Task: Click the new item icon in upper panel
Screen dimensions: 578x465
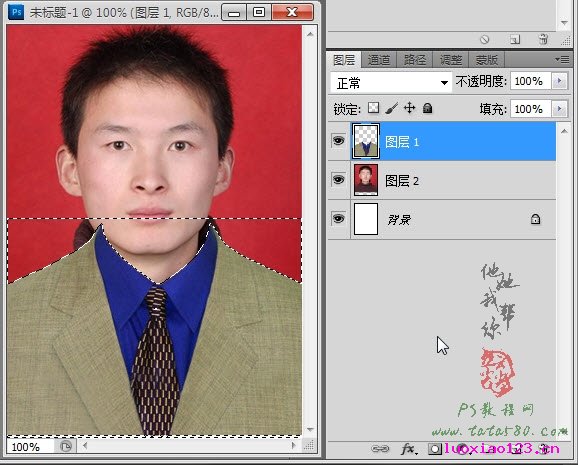Action: tap(515, 39)
